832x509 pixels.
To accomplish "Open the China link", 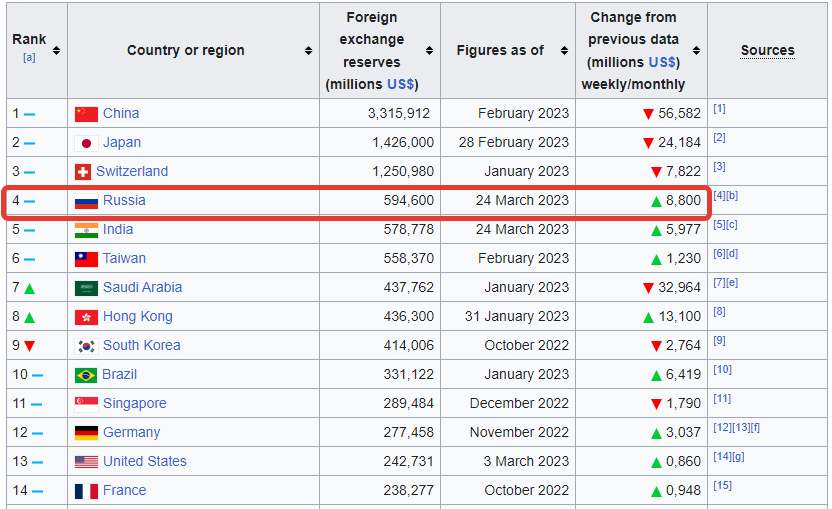I will (x=121, y=114).
